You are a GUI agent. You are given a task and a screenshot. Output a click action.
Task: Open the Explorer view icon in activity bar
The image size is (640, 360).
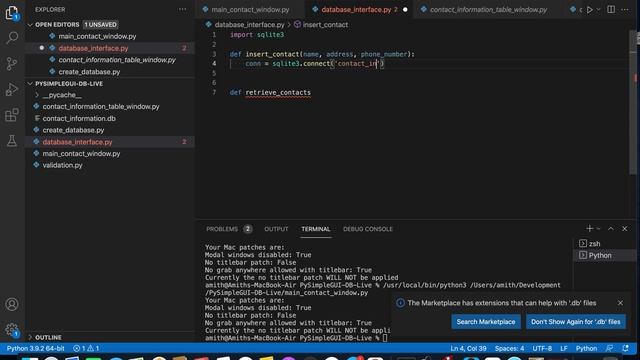click(x=12, y=13)
